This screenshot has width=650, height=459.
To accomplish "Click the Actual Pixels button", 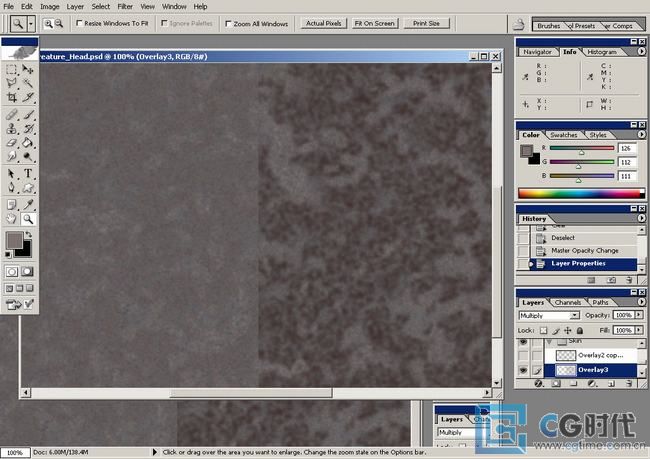I will coord(323,24).
